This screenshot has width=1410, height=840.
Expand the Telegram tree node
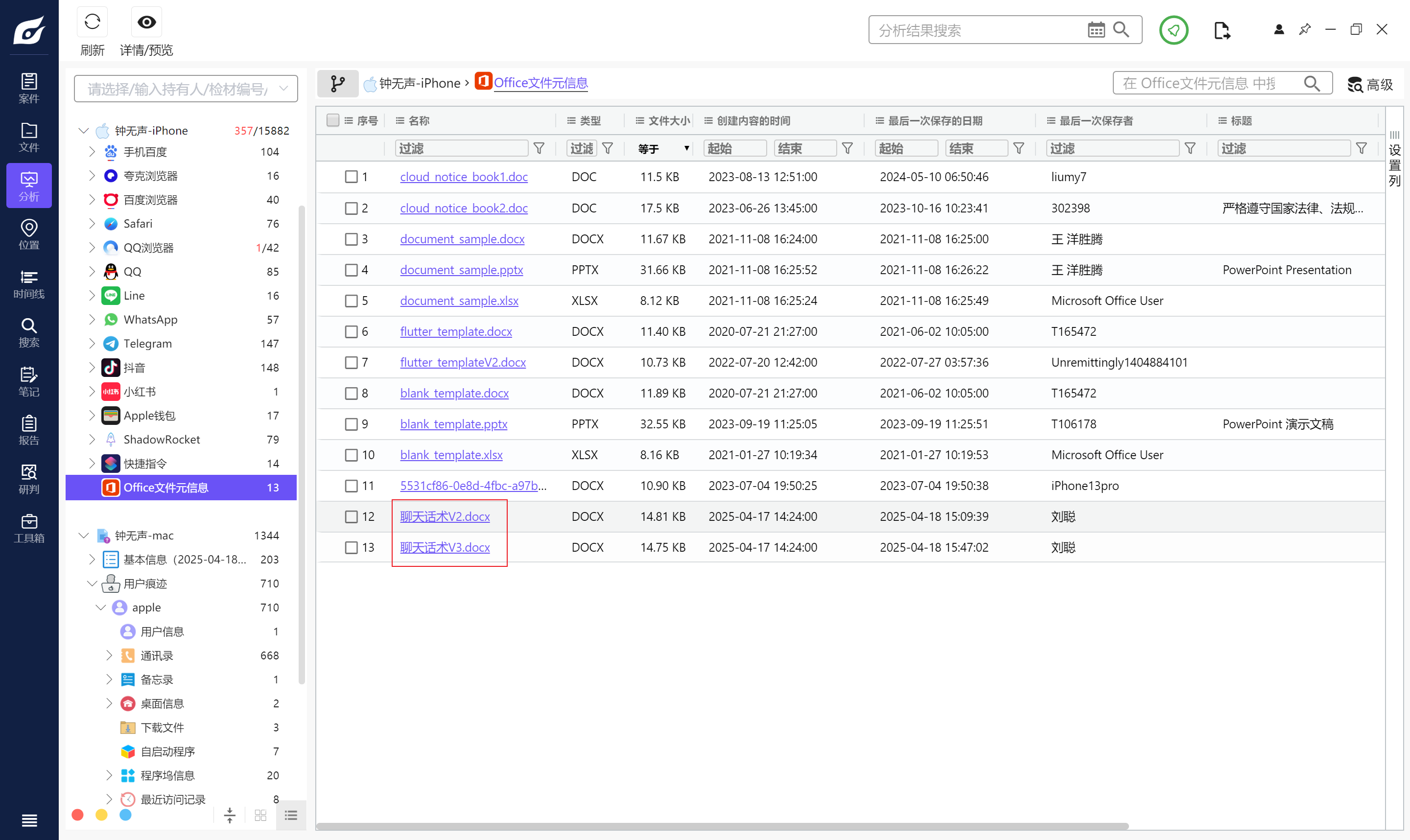tap(92, 344)
